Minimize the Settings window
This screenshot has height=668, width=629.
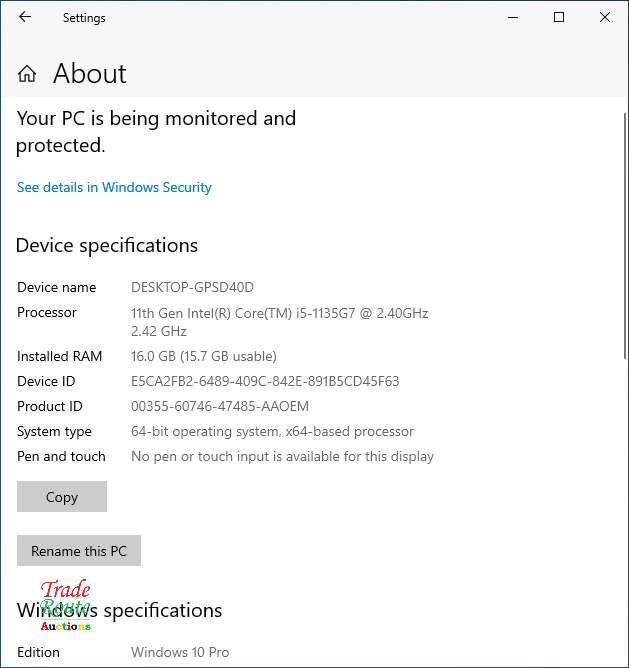pyautogui.click(x=513, y=17)
